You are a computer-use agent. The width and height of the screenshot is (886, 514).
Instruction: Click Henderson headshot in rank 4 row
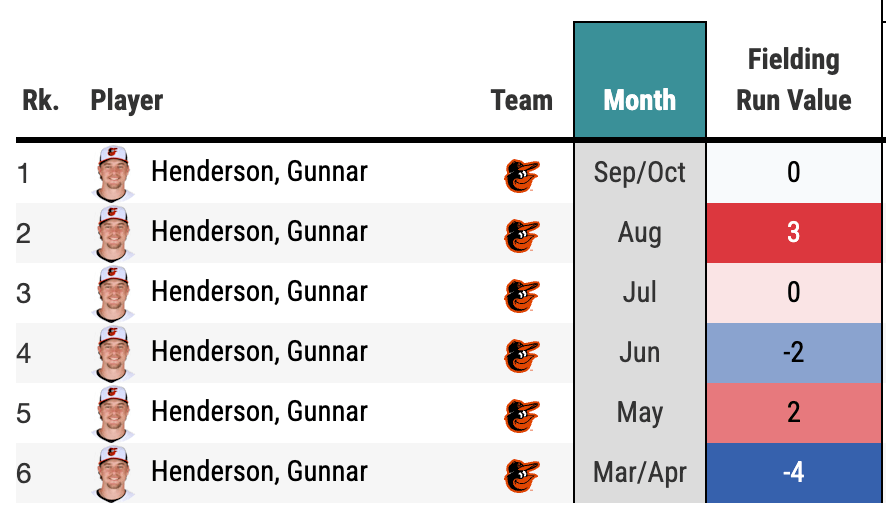coord(114,353)
